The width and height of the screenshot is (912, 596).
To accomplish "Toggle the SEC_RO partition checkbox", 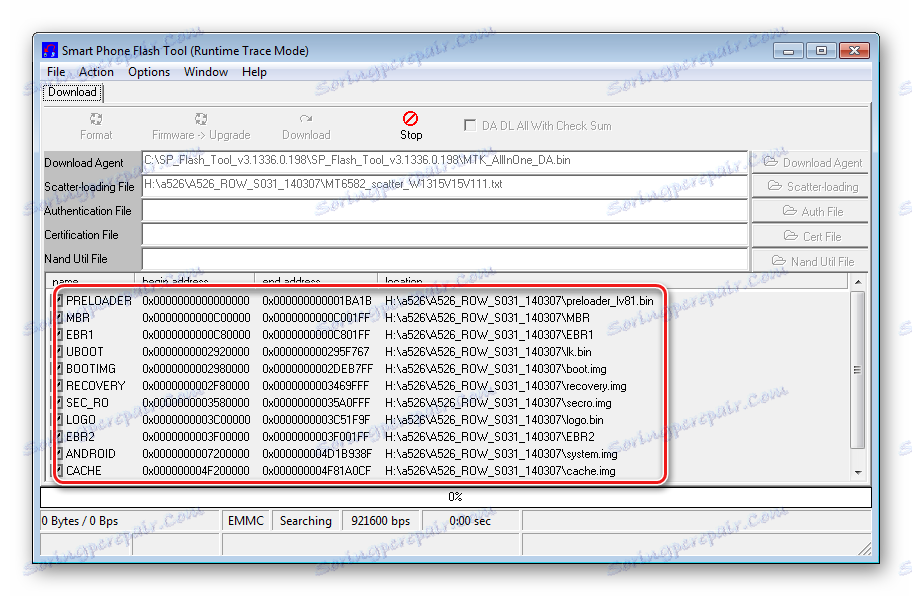I will [59, 403].
